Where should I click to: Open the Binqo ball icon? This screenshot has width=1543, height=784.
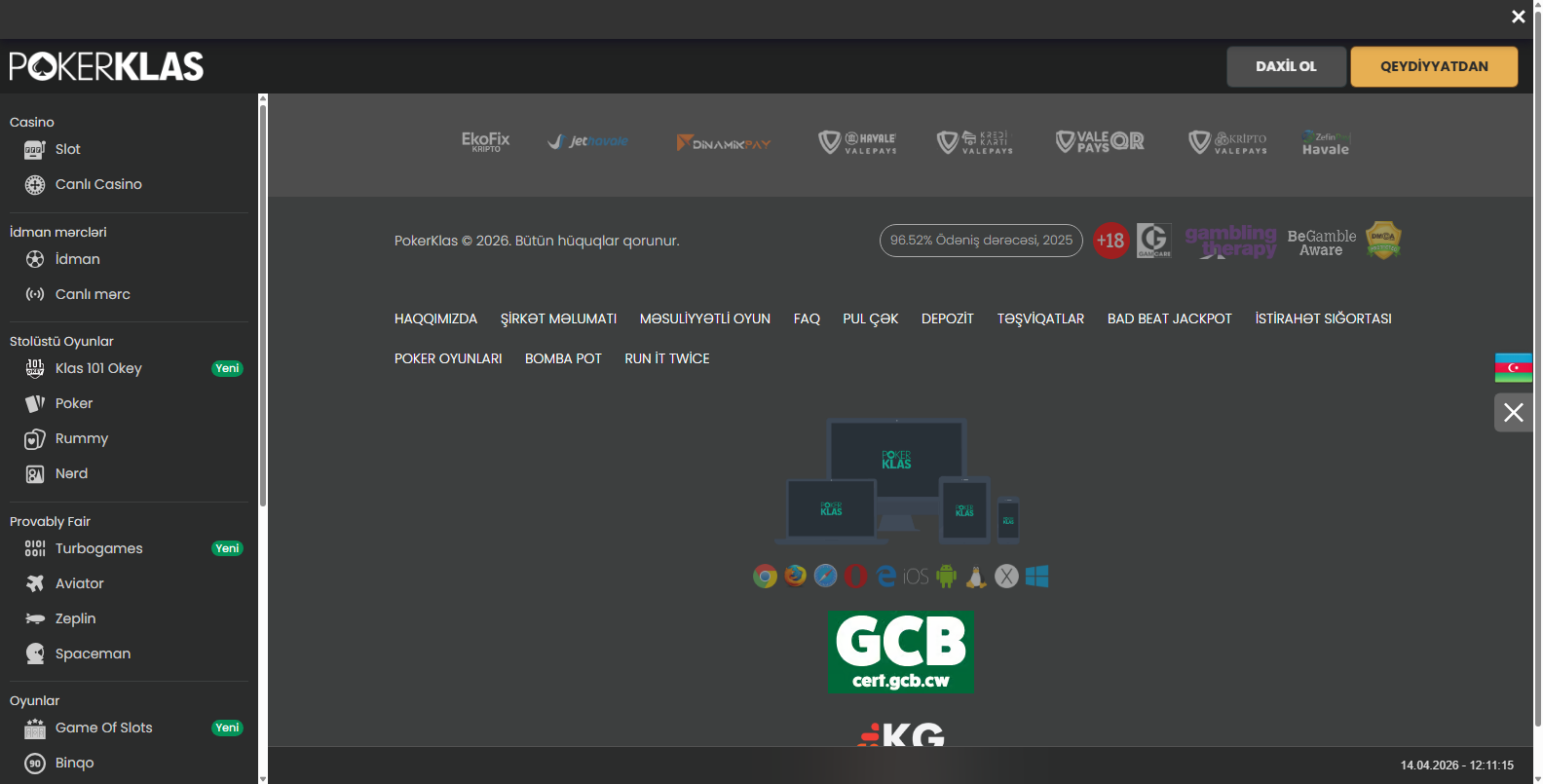point(35,763)
